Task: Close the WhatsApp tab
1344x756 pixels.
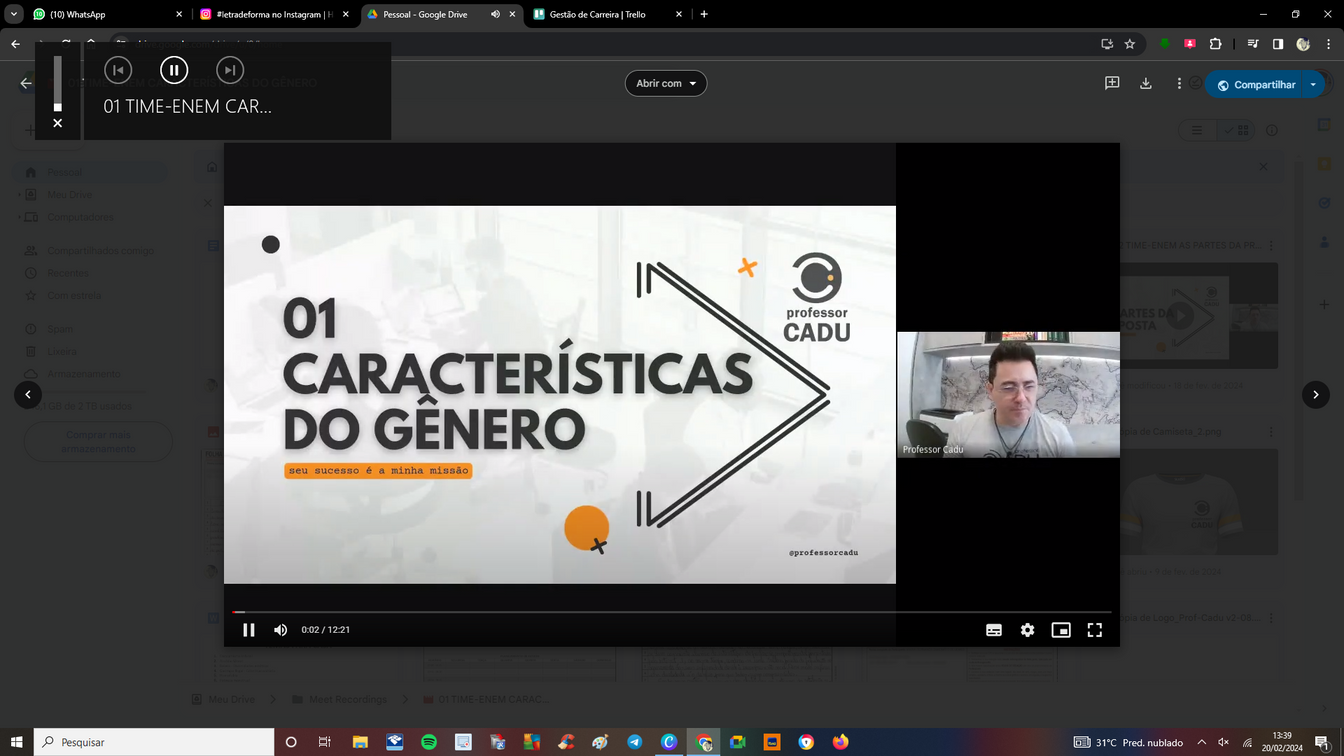Action: point(180,14)
